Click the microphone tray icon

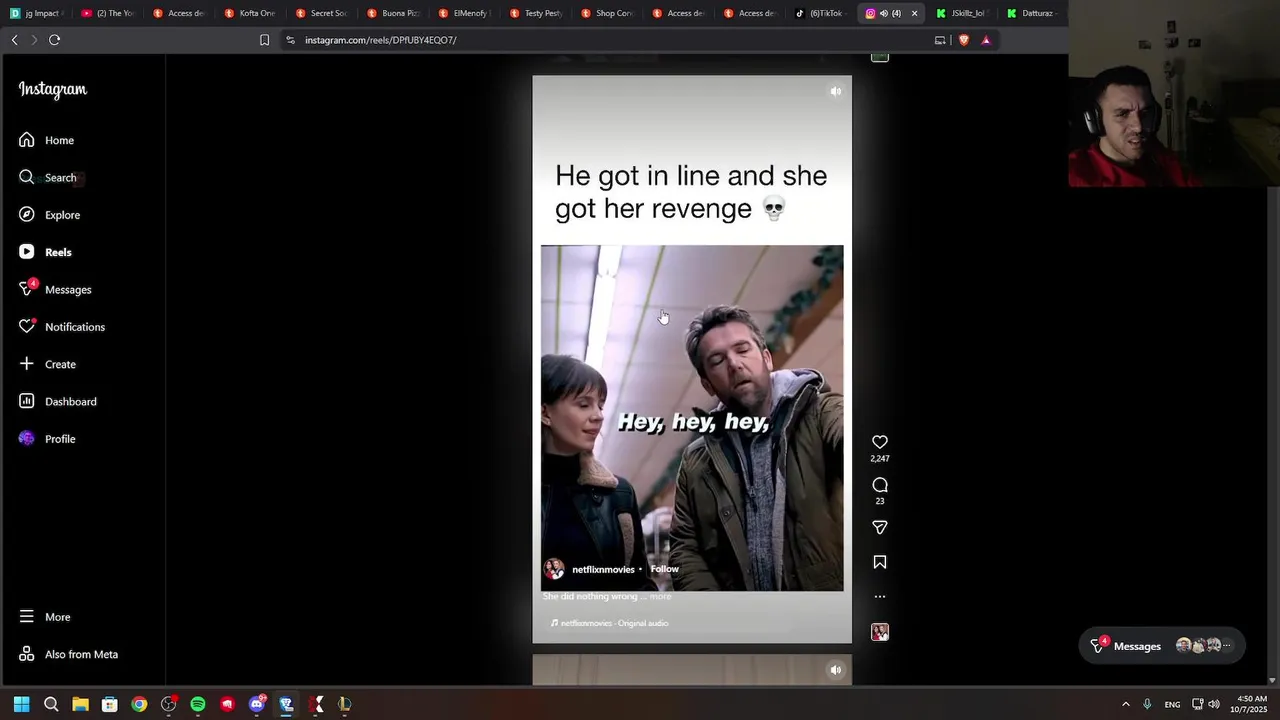click(x=1147, y=704)
